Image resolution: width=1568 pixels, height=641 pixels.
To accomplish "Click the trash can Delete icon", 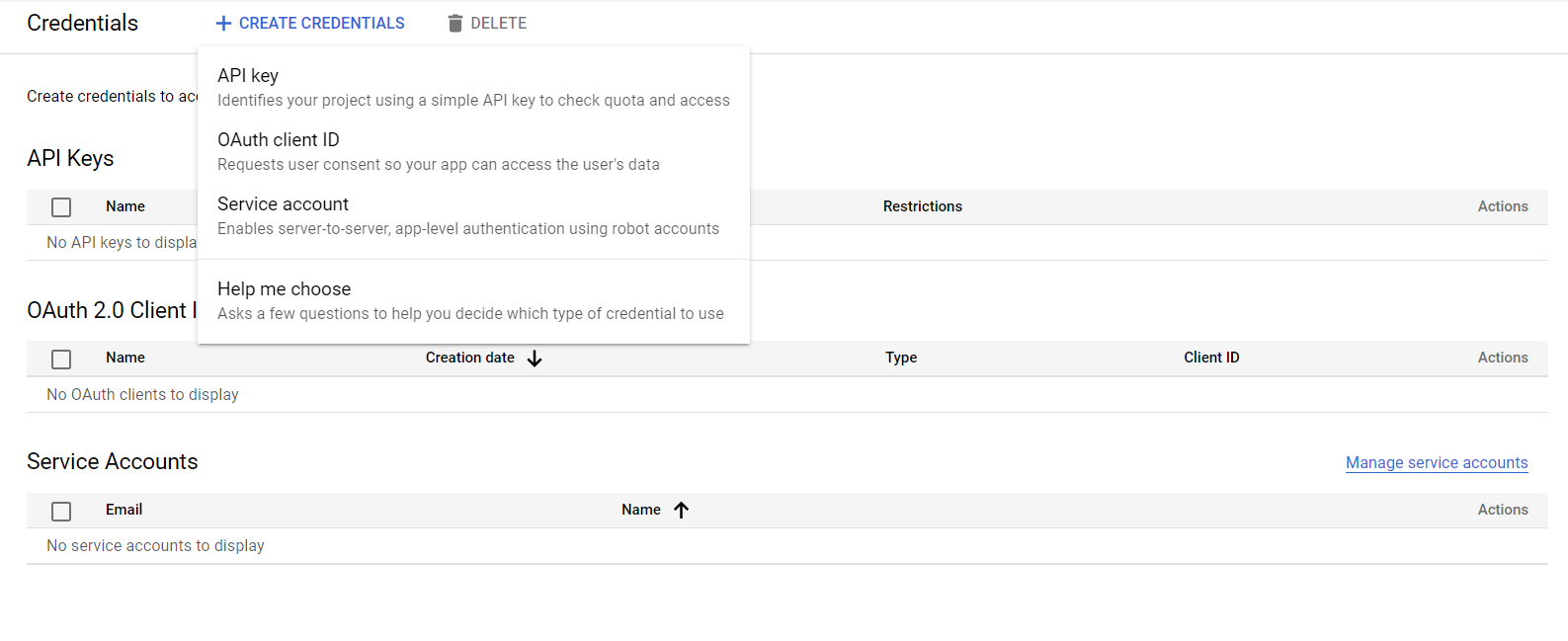I will coord(454,23).
